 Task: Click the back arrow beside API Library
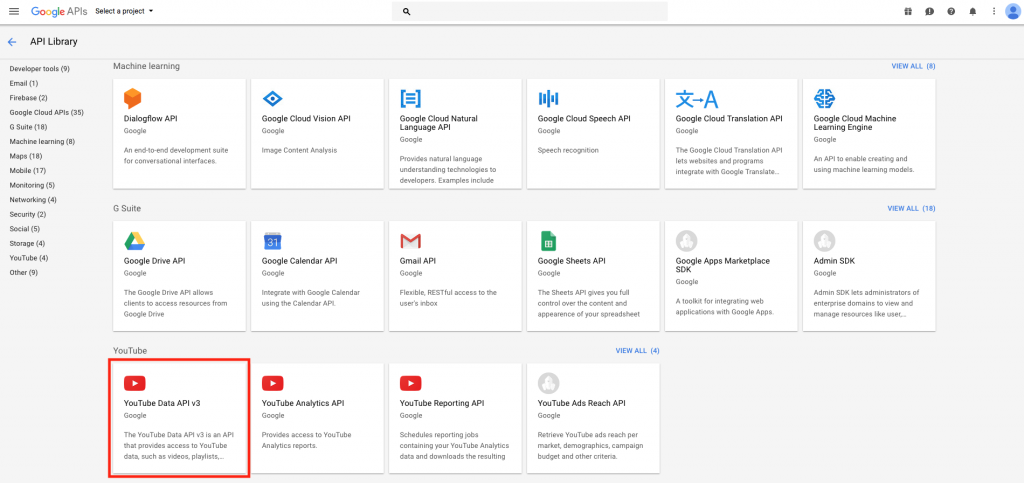click(12, 42)
